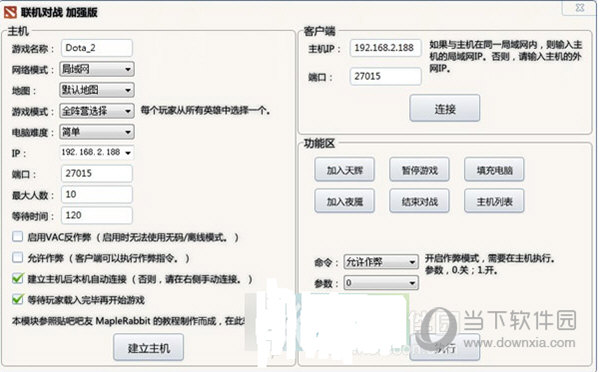Click the 连接 button
The height and width of the screenshot is (372, 600).
pos(445,109)
